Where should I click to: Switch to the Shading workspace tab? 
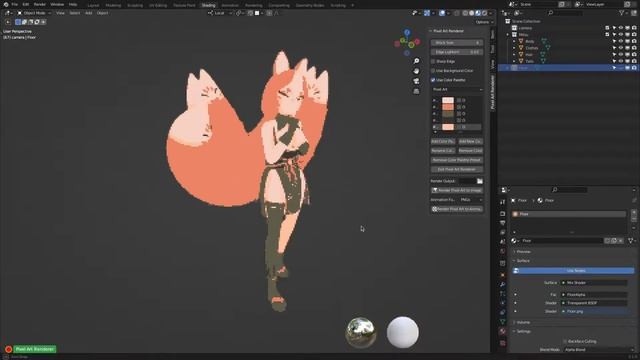[x=209, y=5]
